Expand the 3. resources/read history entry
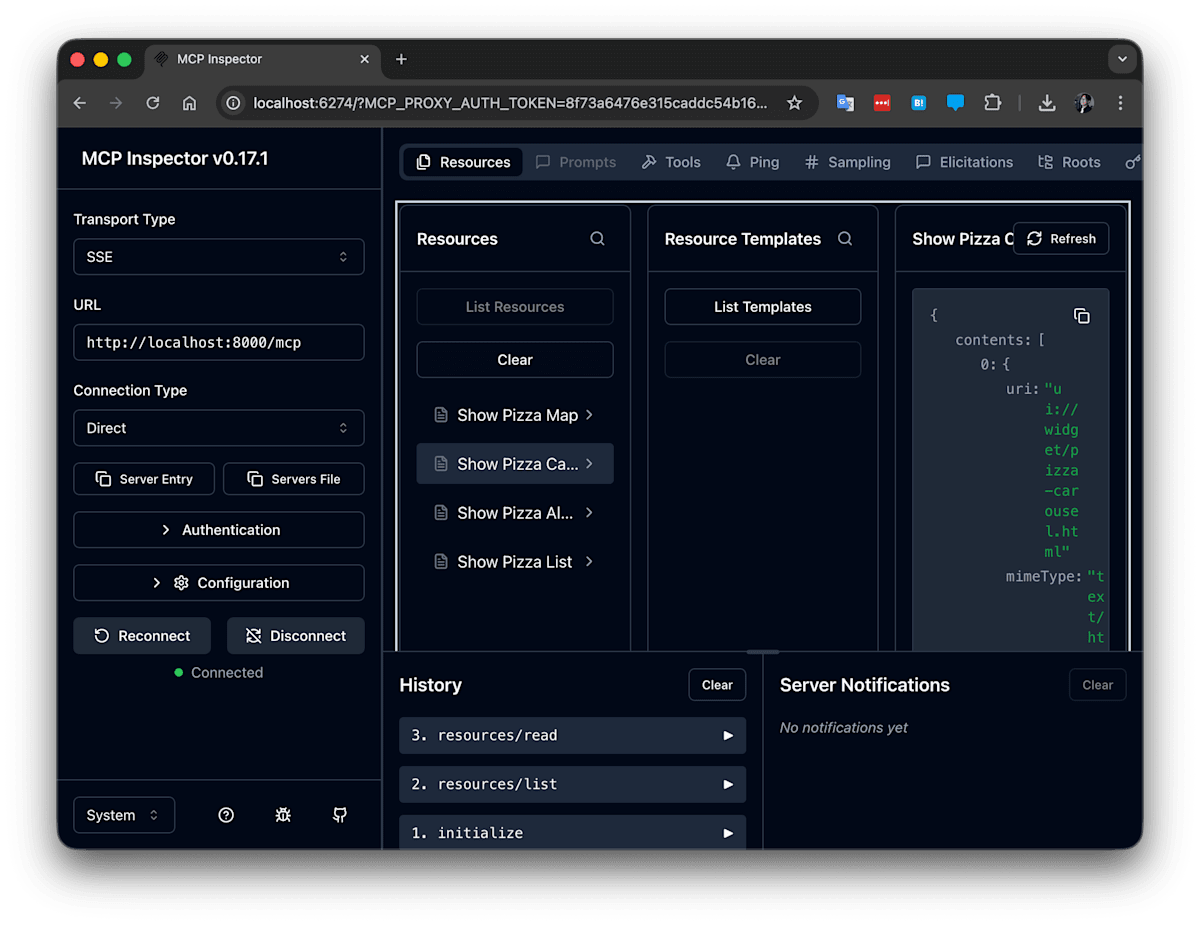 [x=572, y=735]
